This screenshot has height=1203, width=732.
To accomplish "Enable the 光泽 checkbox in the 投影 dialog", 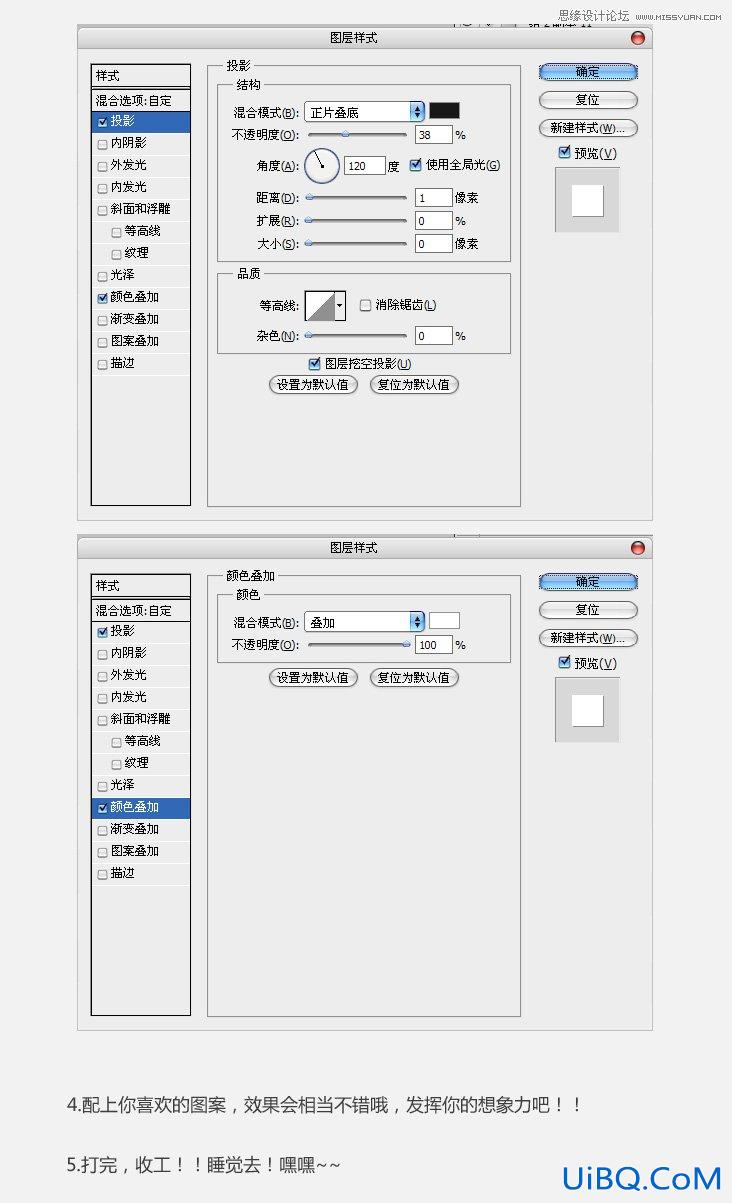I will point(102,275).
